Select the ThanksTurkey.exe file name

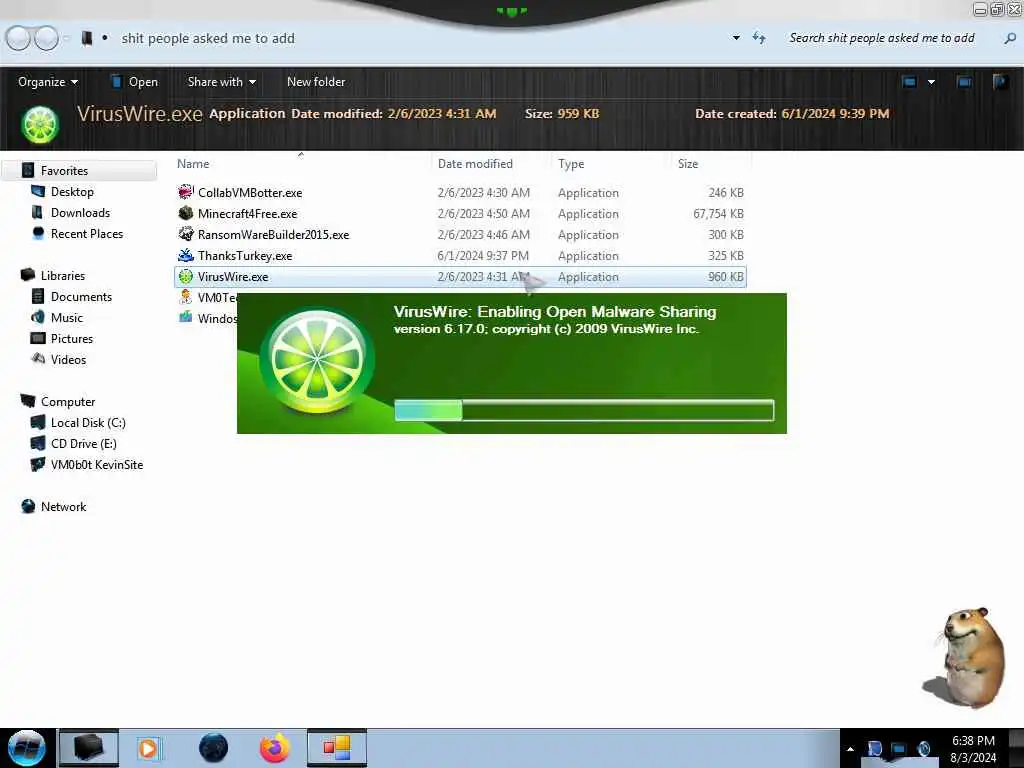click(x=245, y=255)
